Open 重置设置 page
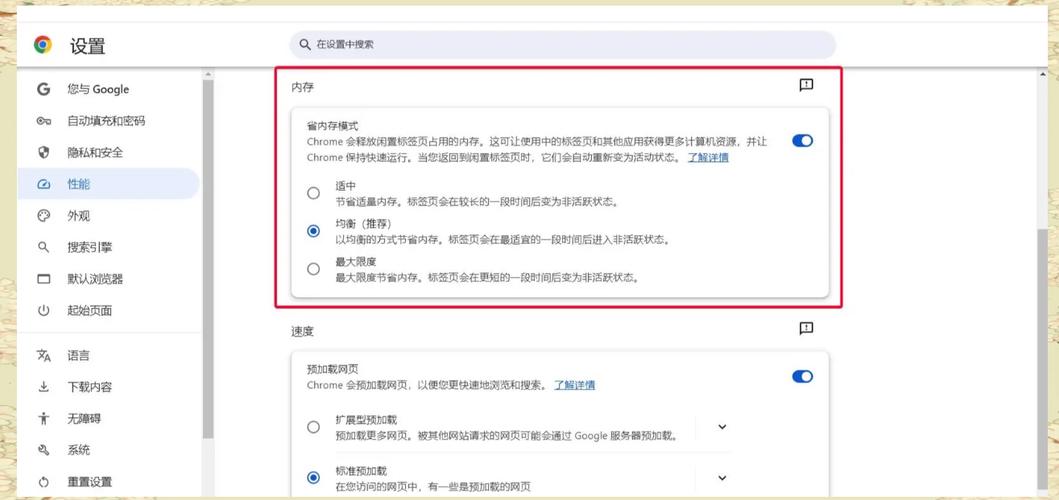 pyautogui.click(x=108, y=482)
